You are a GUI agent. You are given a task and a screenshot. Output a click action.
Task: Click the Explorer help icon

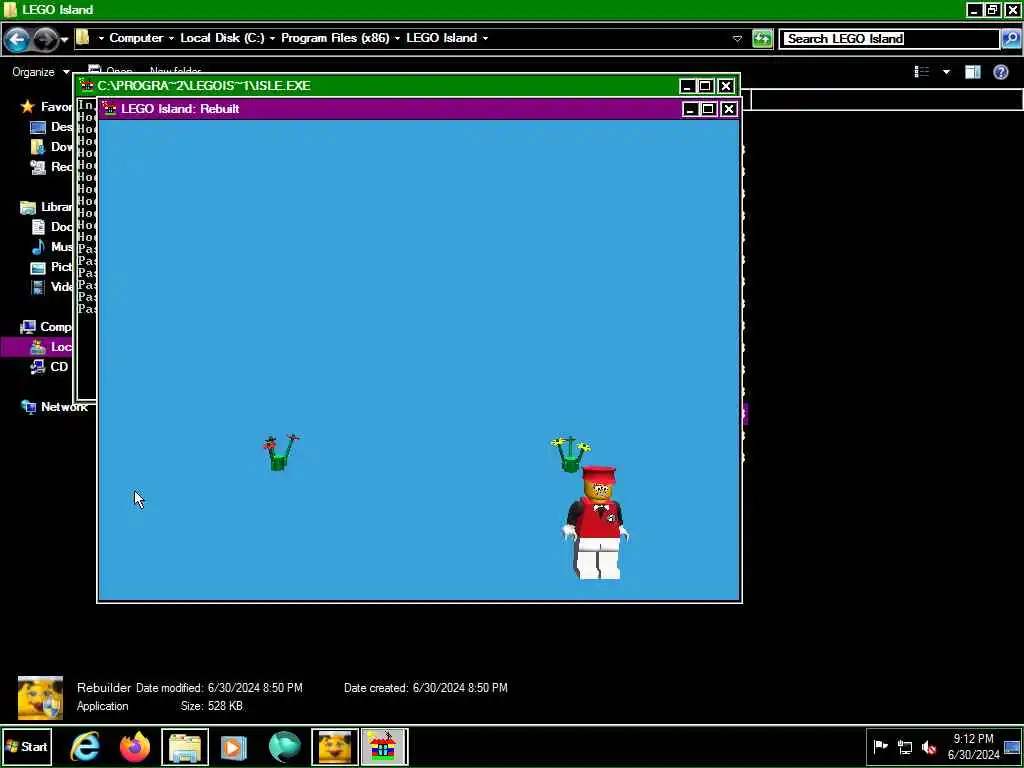1000,72
